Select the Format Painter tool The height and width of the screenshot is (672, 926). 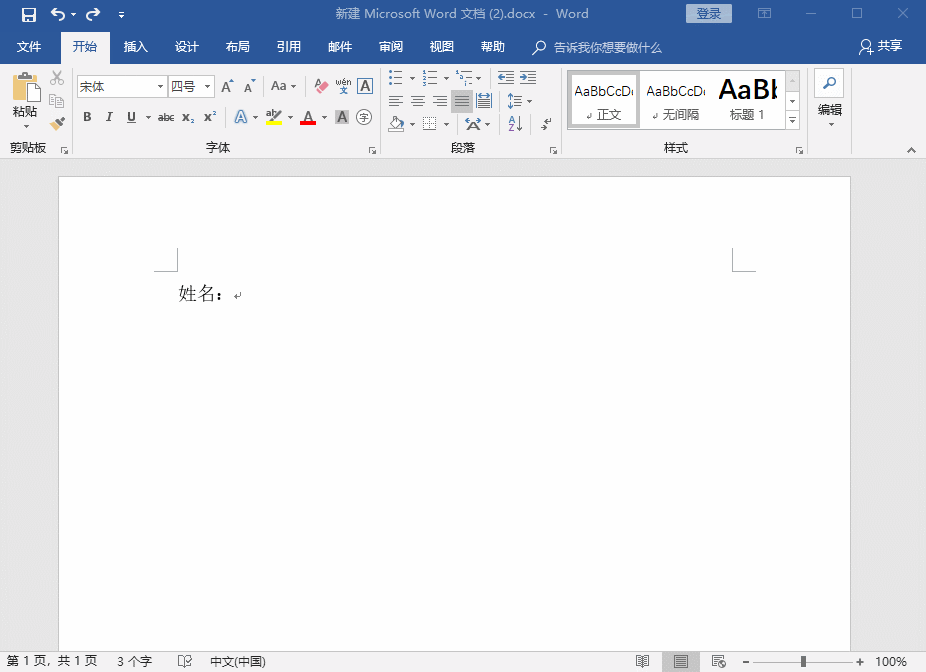(57, 123)
